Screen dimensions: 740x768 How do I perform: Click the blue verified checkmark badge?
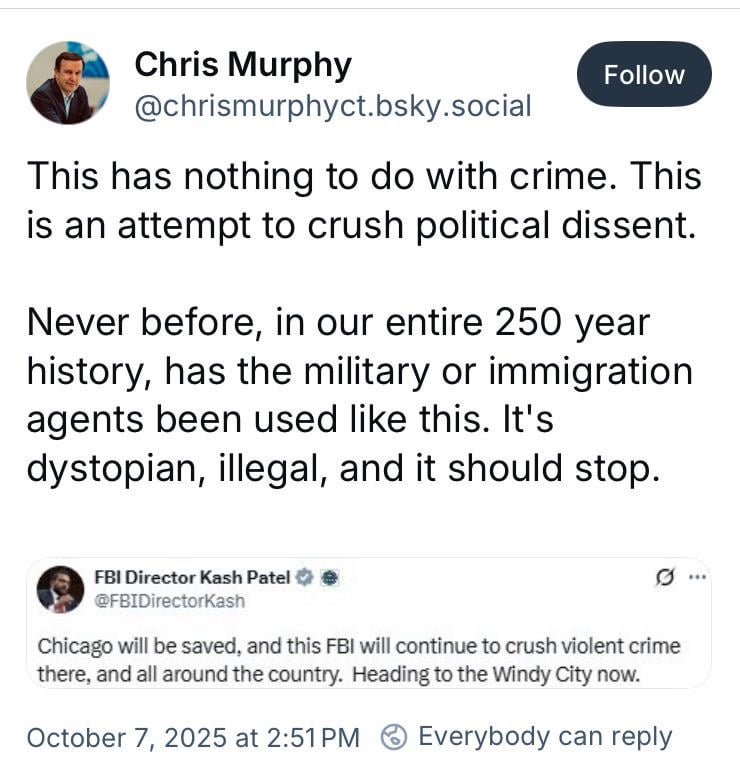(307, 577)
